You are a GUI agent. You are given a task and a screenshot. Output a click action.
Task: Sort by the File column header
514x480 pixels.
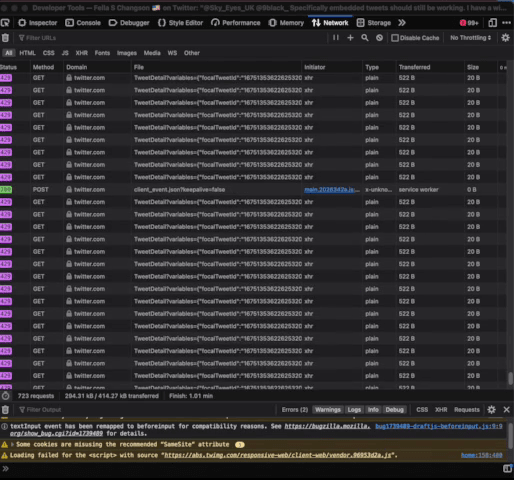click(x=217, y=67)
